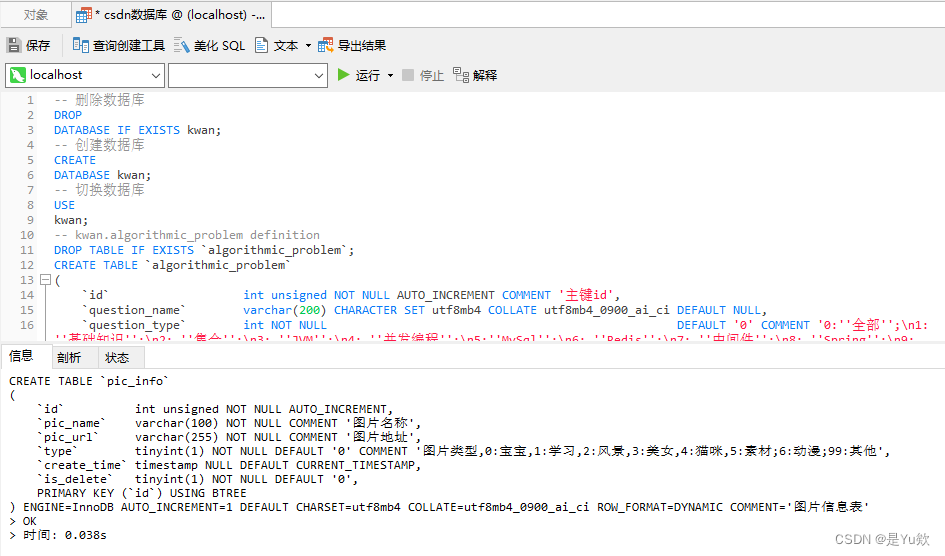
Task: Click 'DROP TABLE IF EXISTS' on line 11
Action: pos(124,250)
